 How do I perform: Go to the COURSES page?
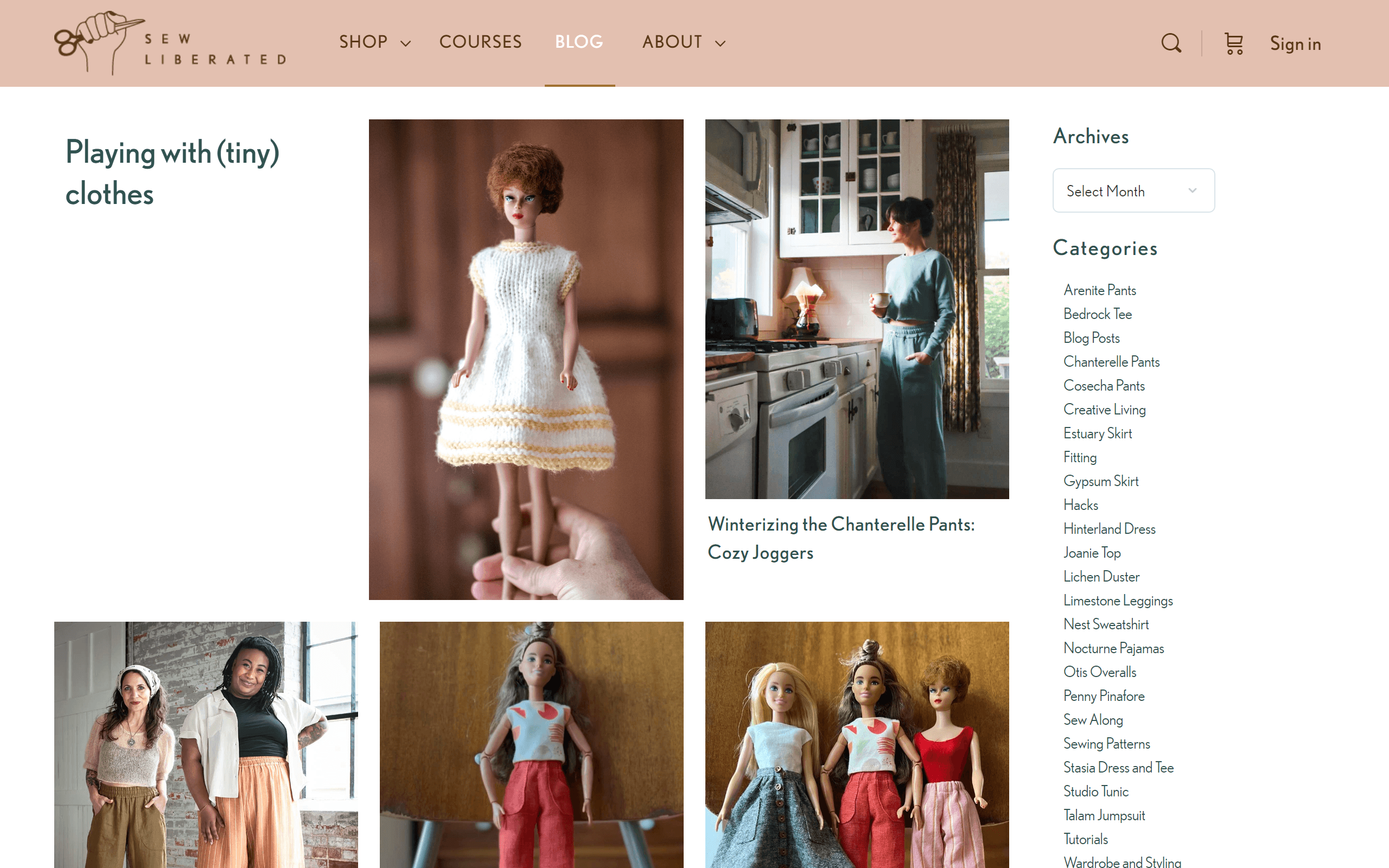480,42
